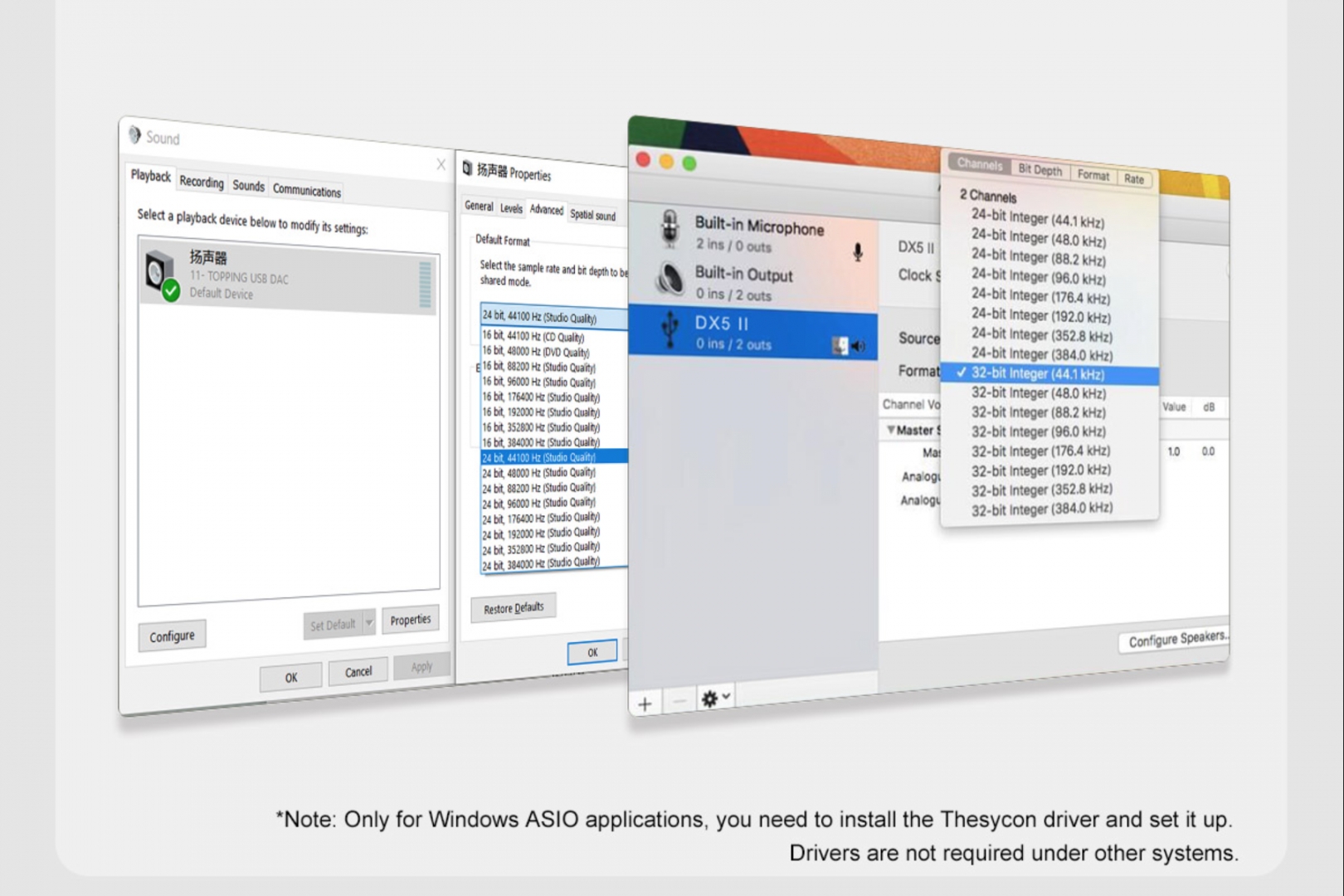Image resolution: width=1344 pixels, height=896 pixels.
Task: Select the DX5 II device row
Action: coord(752,332)
